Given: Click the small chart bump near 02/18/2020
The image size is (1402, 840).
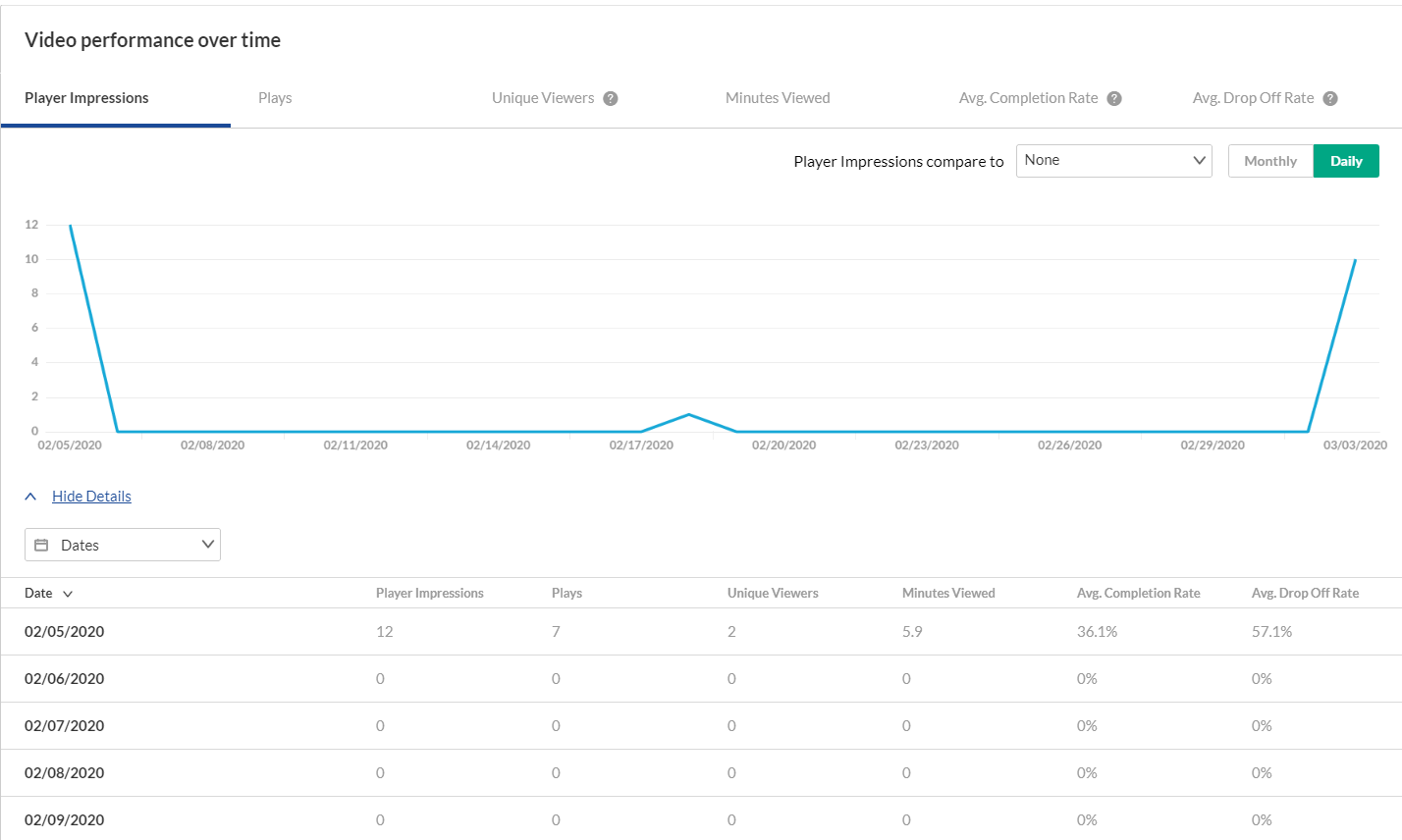Looking at the screenshot, I should pyautogui.click(x=689, y=414).
